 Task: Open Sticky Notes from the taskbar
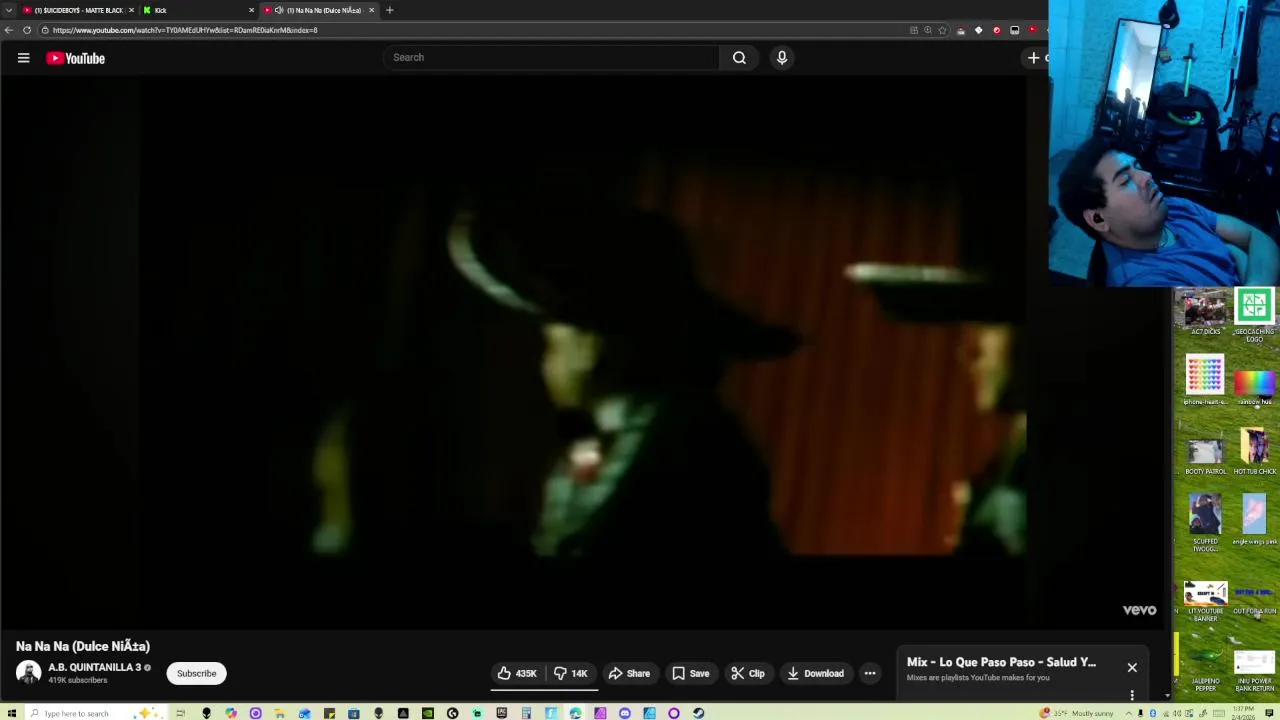[329, 713]
